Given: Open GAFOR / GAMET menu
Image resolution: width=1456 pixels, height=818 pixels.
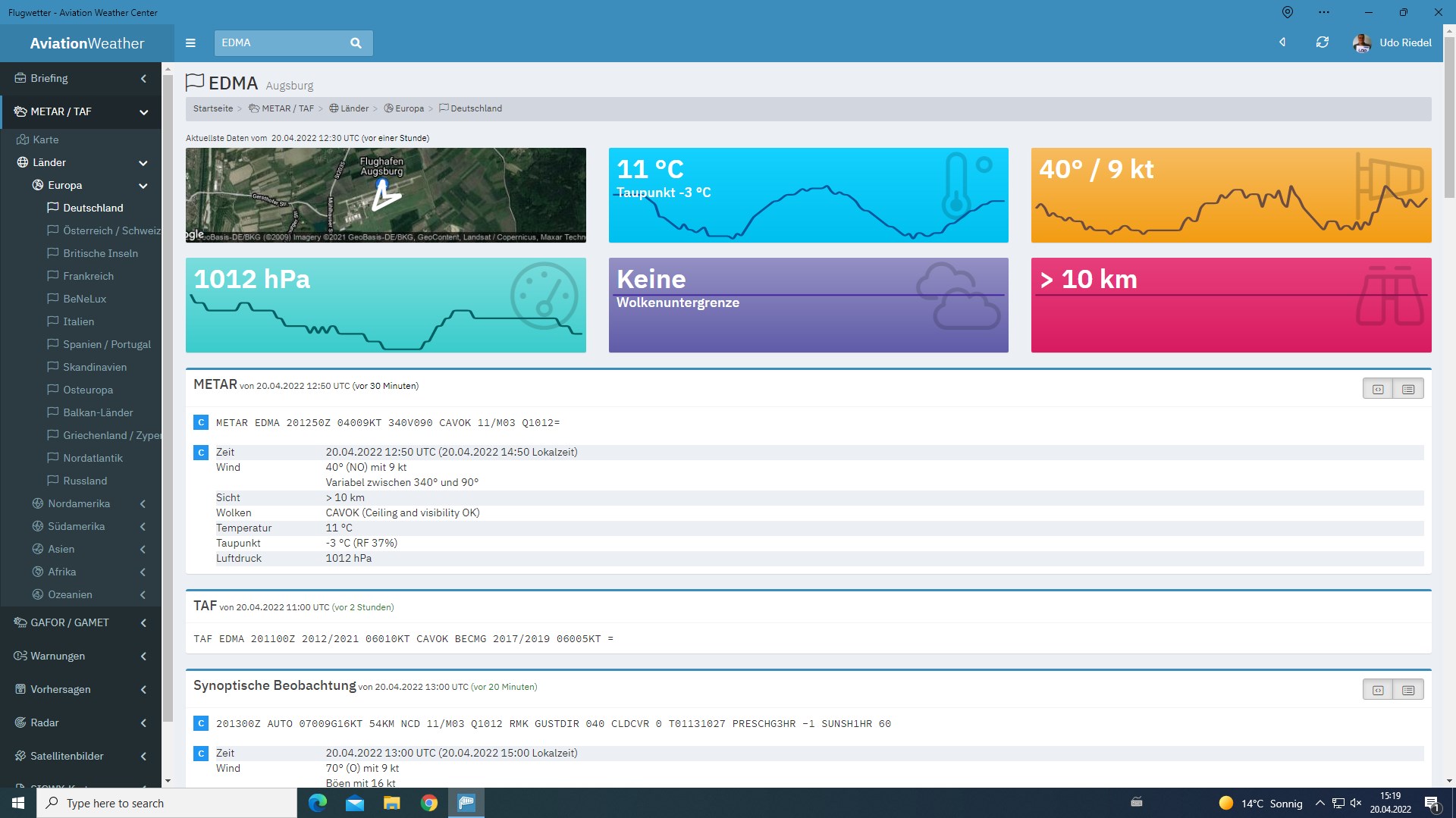Looking at the screenshot, I should (x=80, y=622).
